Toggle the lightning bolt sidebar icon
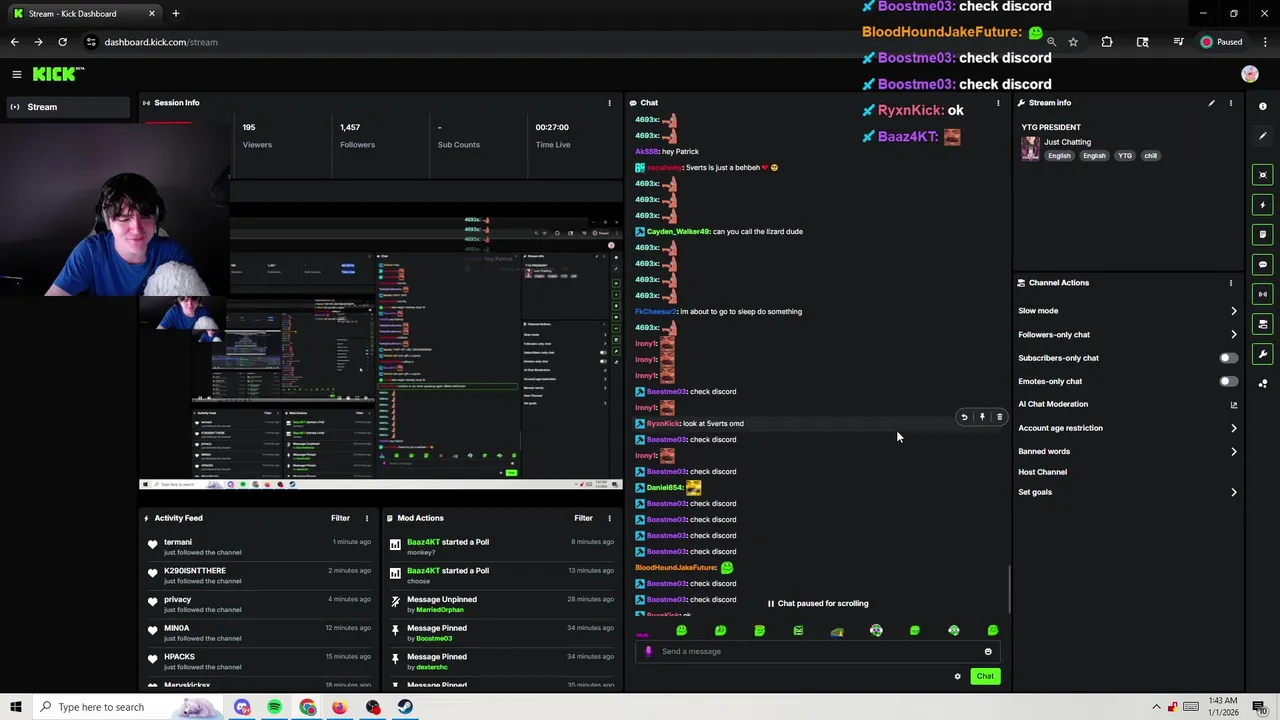This screenshot has width=1280, height=720. click(x=1262, y=205)
